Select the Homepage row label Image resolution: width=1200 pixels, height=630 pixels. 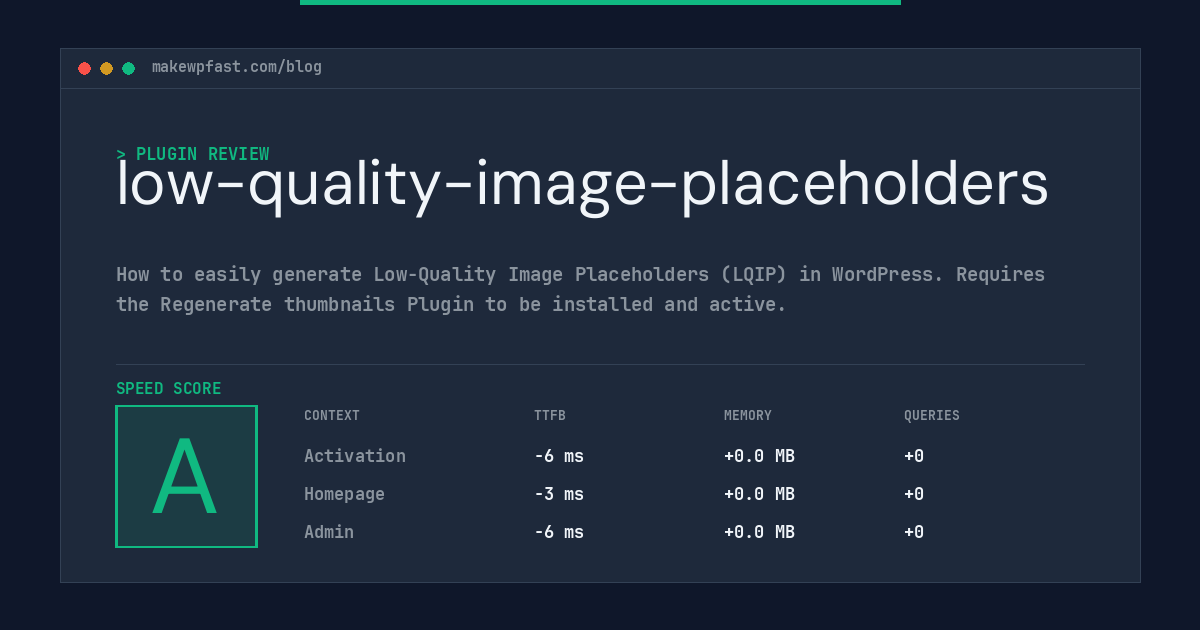(344, 494)
